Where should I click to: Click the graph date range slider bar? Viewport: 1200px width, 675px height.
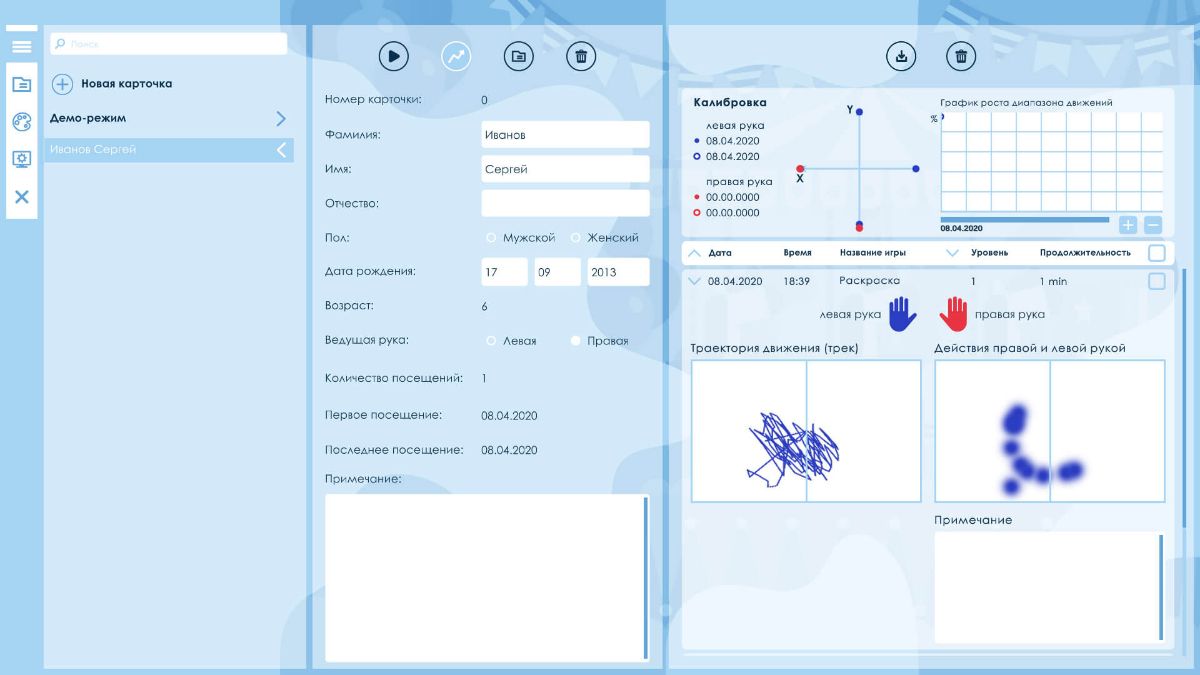click(1025, 219)
